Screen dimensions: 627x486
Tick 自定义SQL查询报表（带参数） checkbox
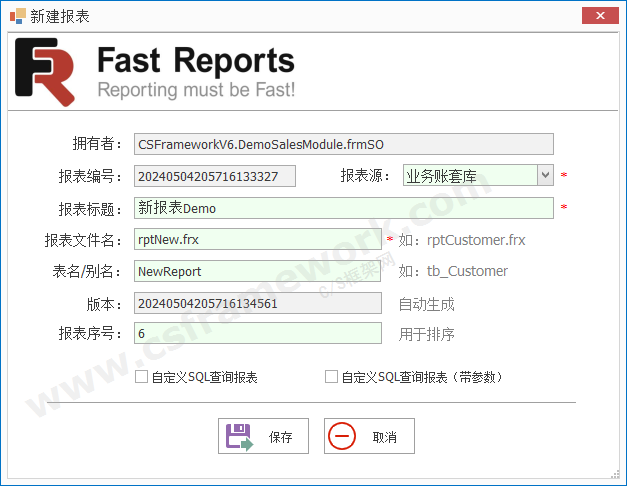(331, 376)
